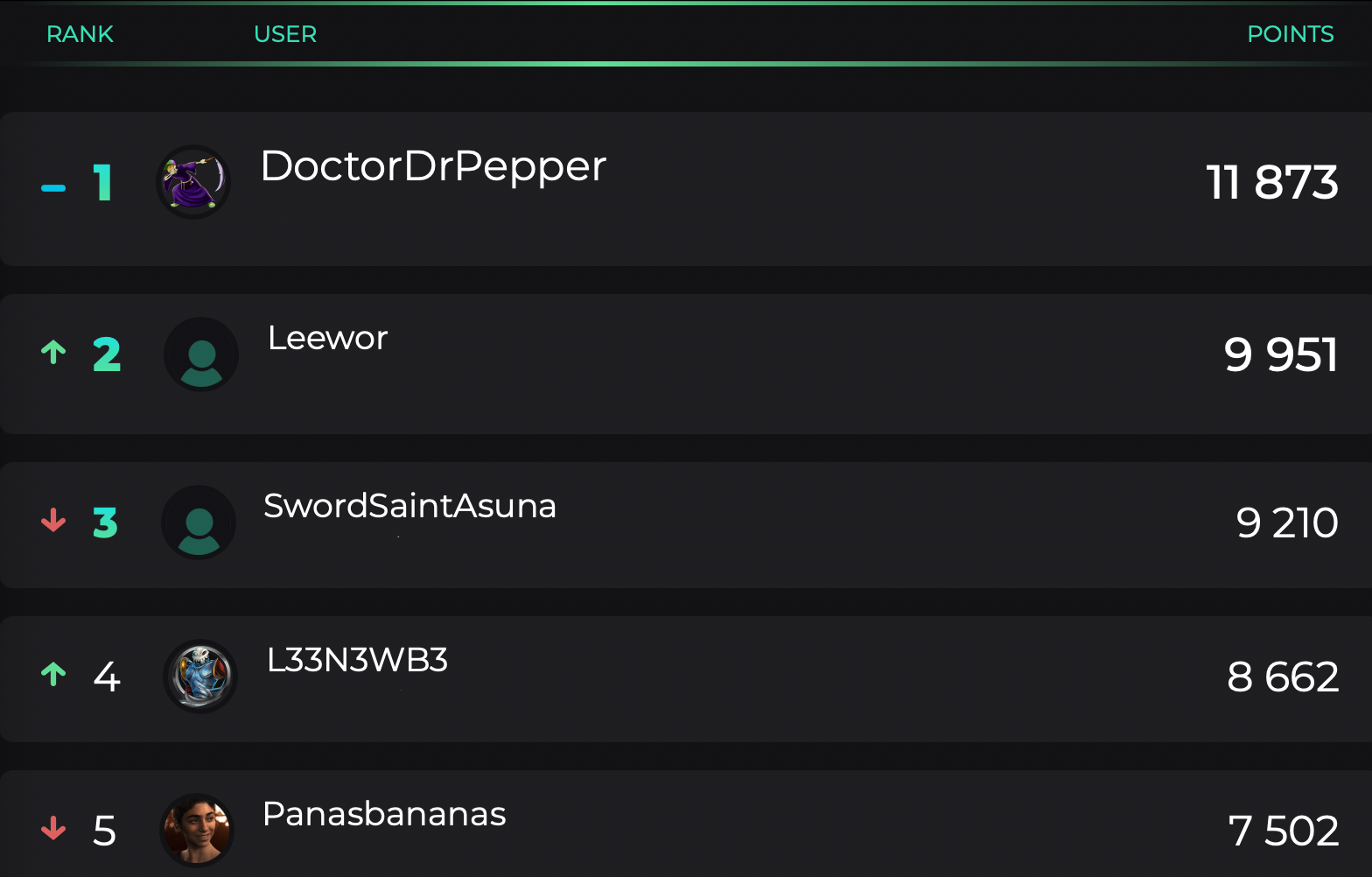
Task: Open the Leewor username link
Action: 327,338
